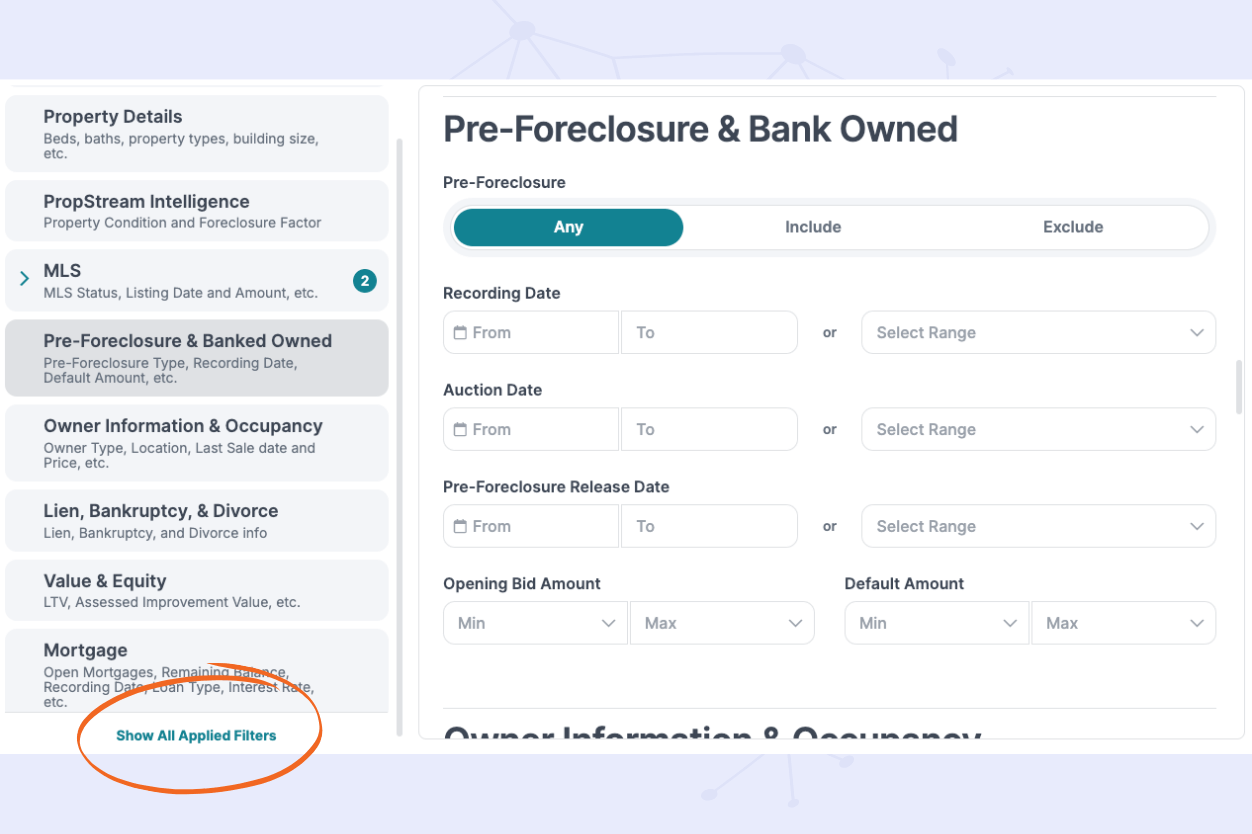Open the Auction Date Select Range dropdown
Image resolution: width=1252 pixels, height=834 pixels.
(1038, 429)
